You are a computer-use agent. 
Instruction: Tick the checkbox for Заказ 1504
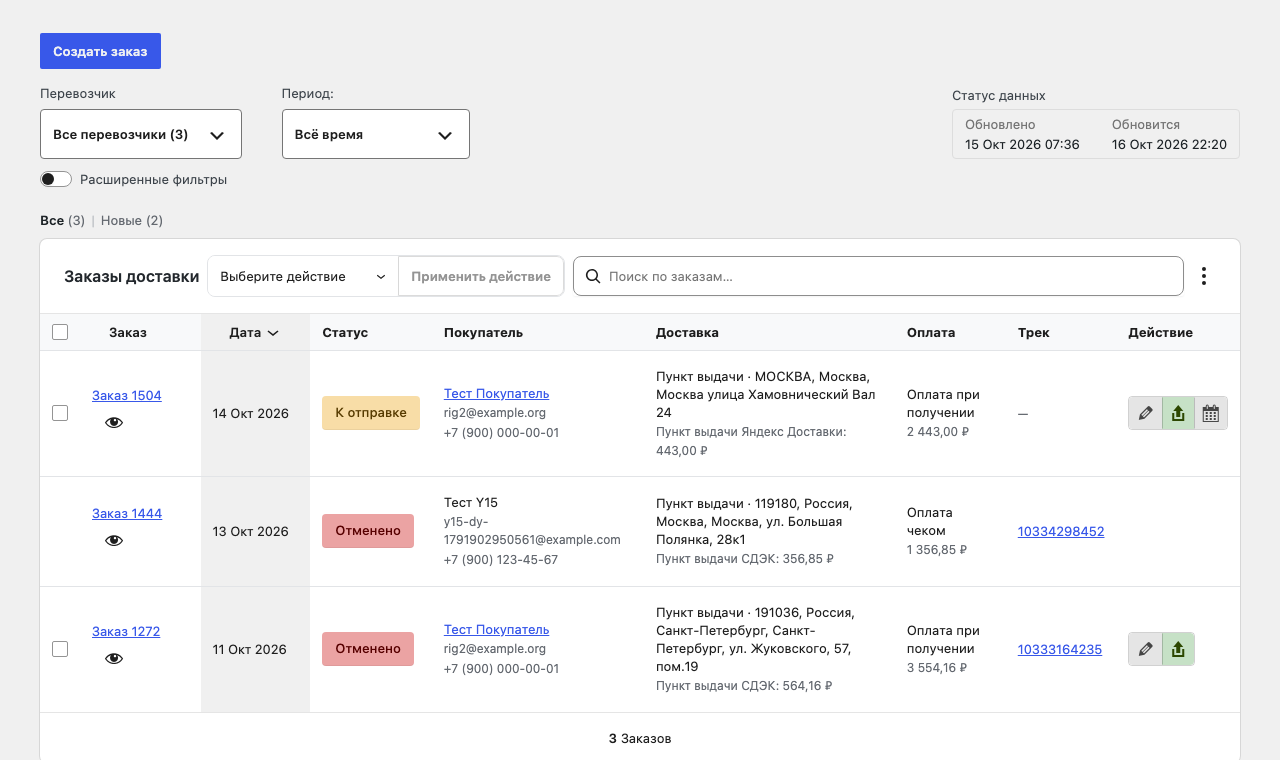tap(60, 413)
